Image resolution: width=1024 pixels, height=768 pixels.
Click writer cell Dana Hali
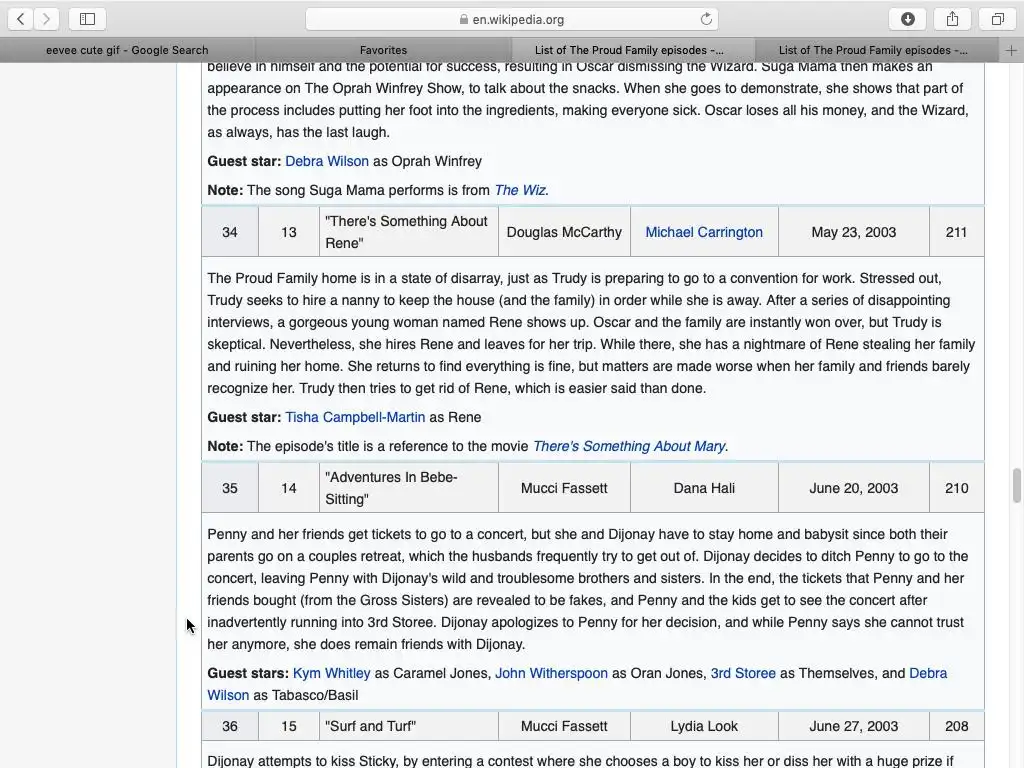(704, 488)
